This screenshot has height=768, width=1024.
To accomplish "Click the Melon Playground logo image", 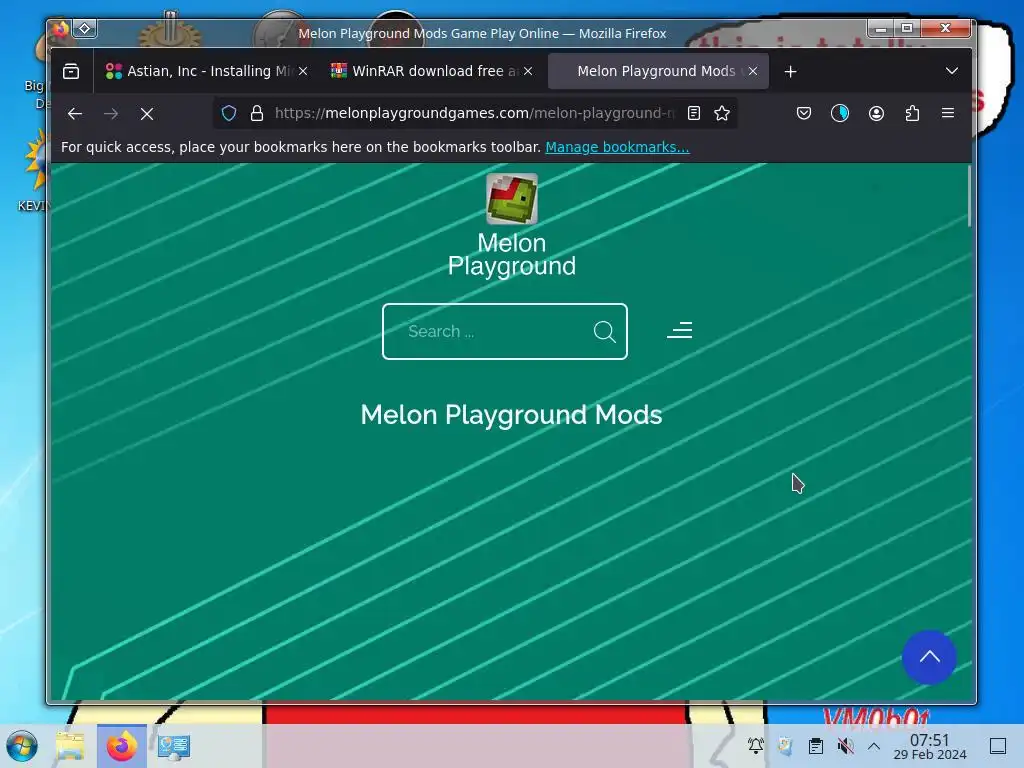I will pyautogui.click(x=512, y=199).
